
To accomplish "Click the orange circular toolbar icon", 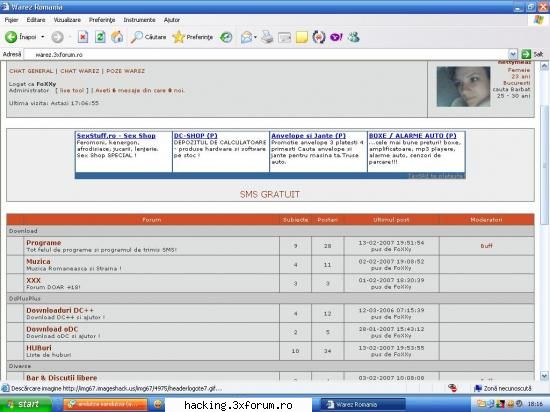I will point(319,37).
